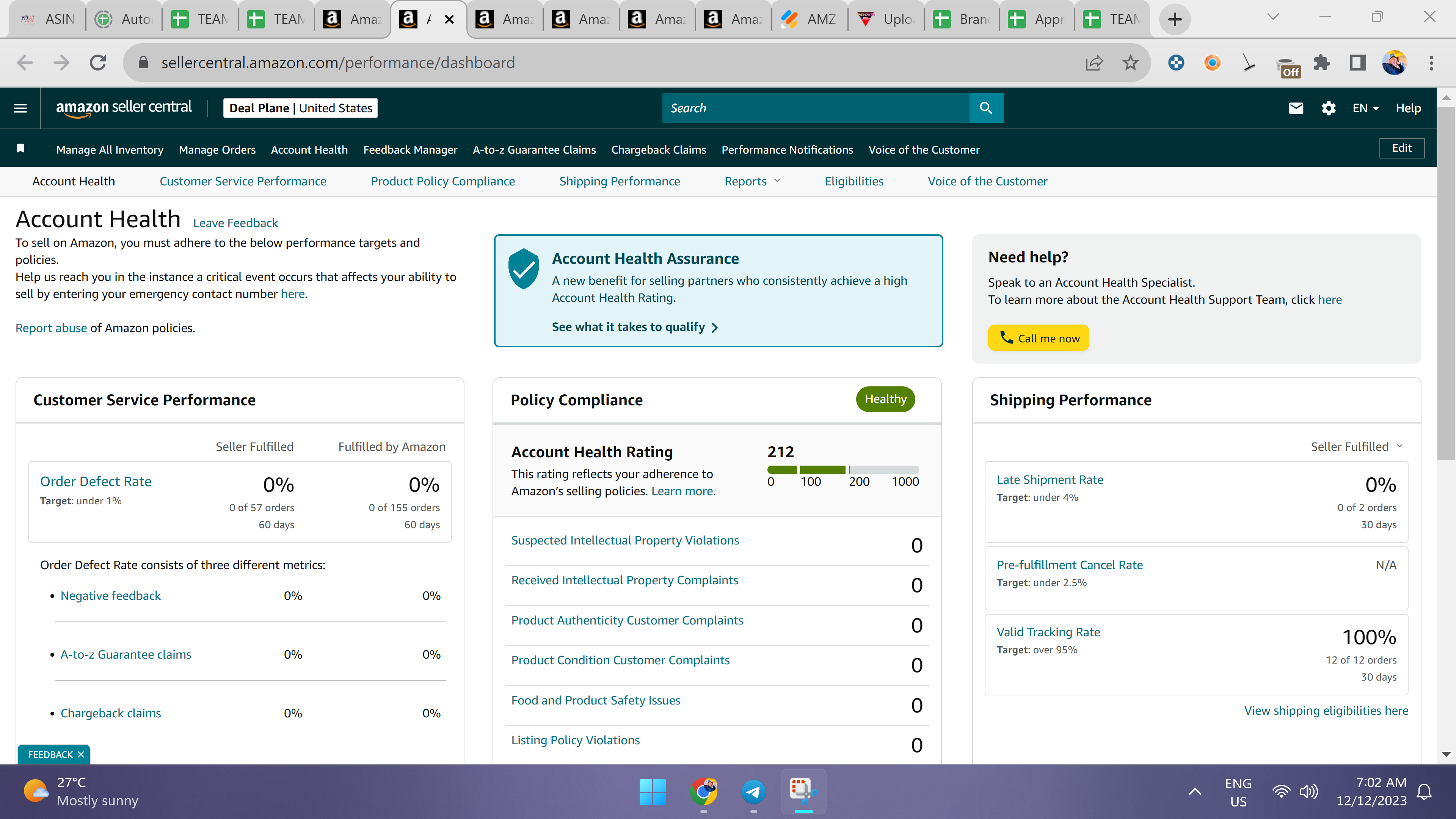Go forward with the browser forward arrow
1456x819 pixels.
point(61,63)
